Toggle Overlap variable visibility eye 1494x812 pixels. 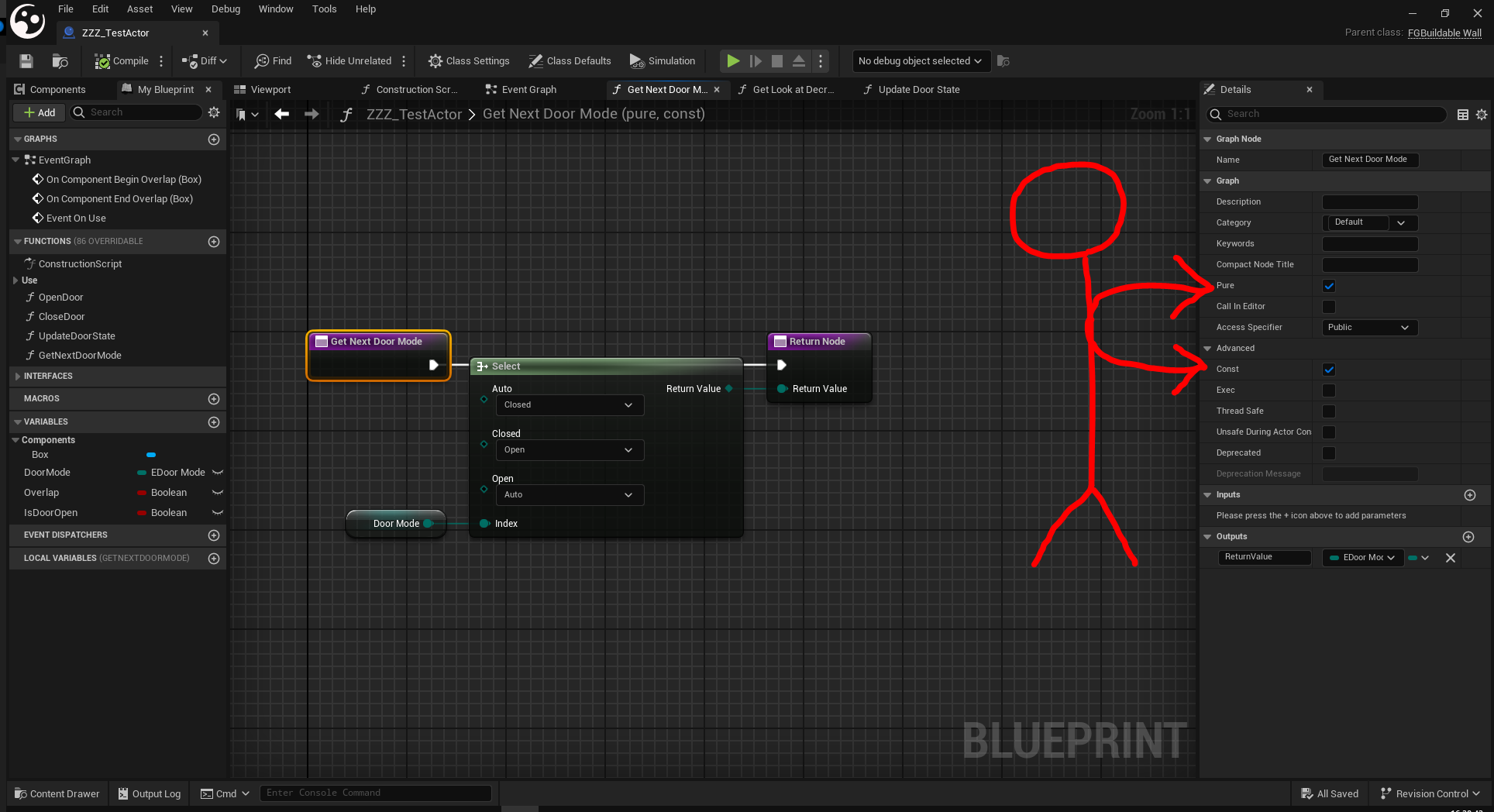click(218, 493)
